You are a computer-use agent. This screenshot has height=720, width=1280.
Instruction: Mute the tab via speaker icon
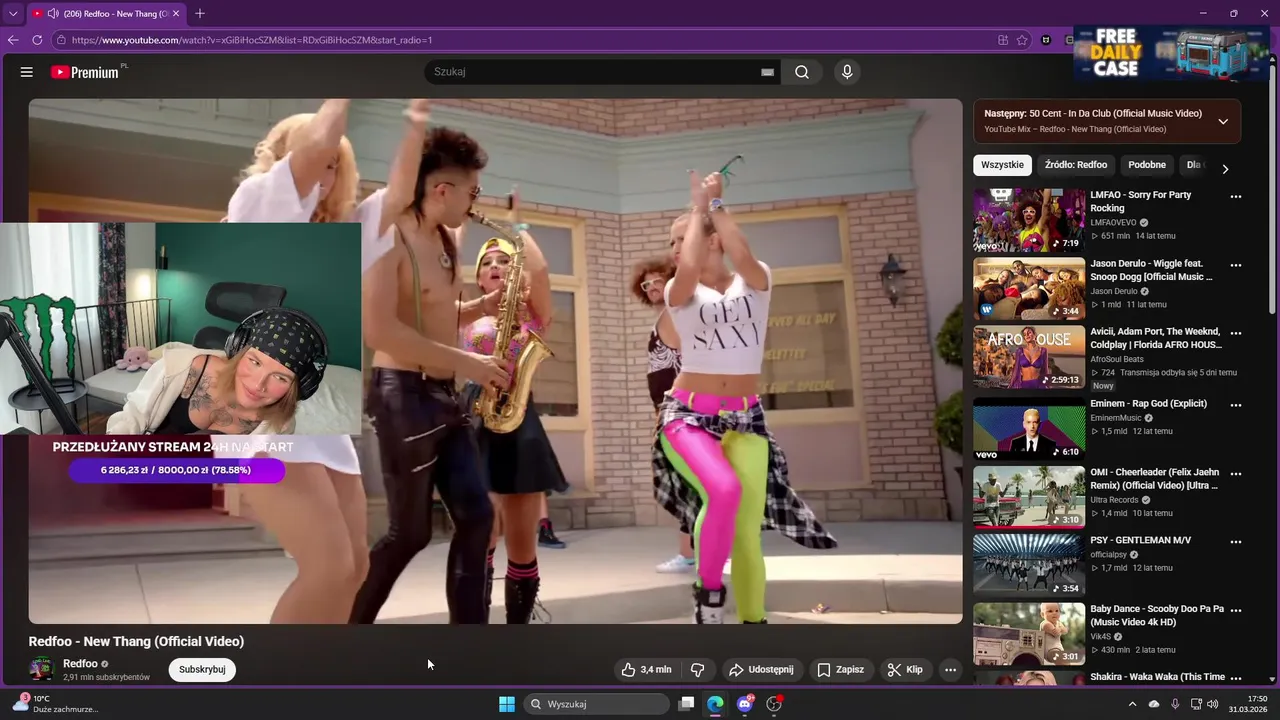(52, 14)
